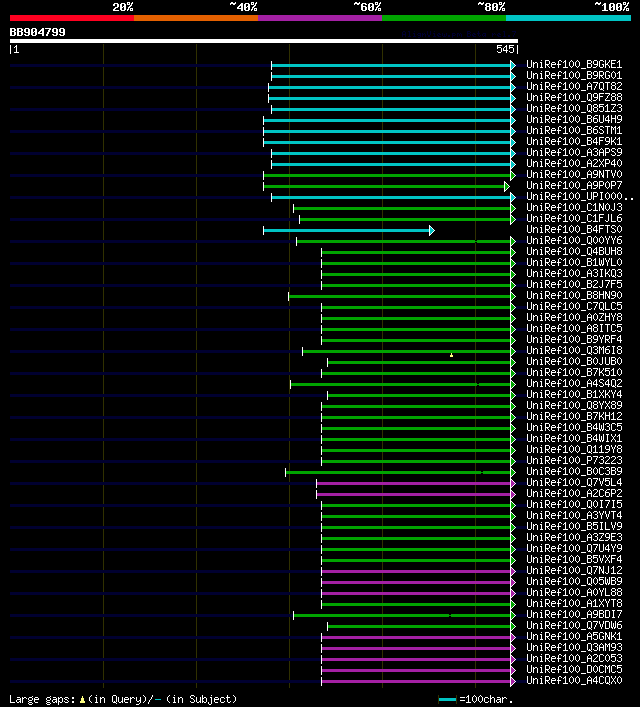The height and width of the screenshot is (707, 640).
Task: Select the UniRef100_A2XP40 label
Action: coord(574,163)
